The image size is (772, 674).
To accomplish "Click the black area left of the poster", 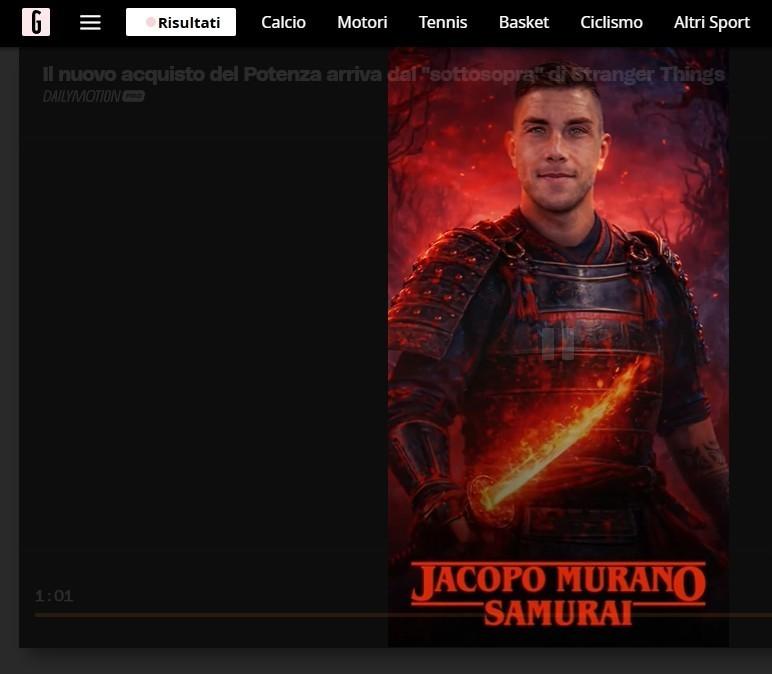I will 200,350.
